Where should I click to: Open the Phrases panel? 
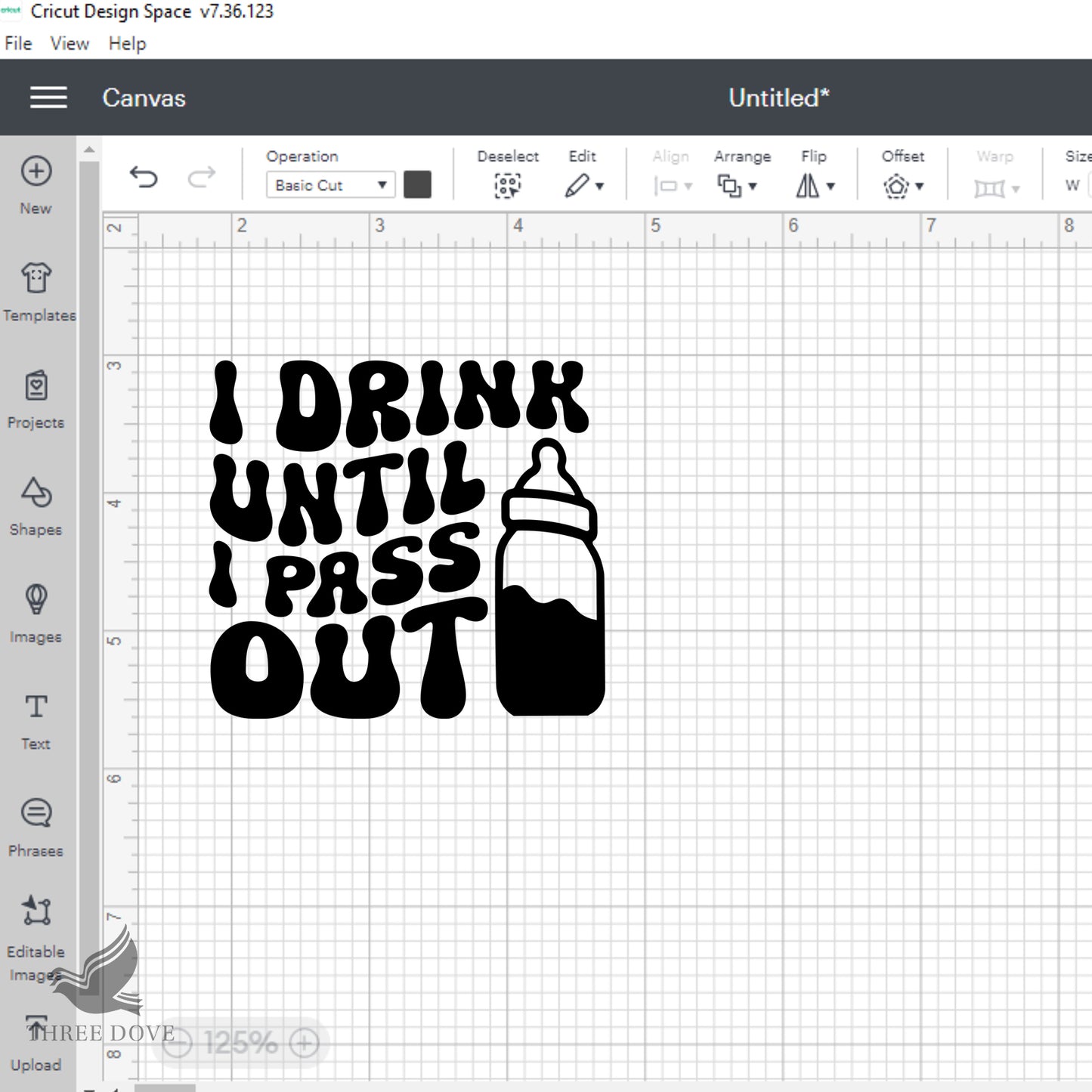tap(36, 828)
